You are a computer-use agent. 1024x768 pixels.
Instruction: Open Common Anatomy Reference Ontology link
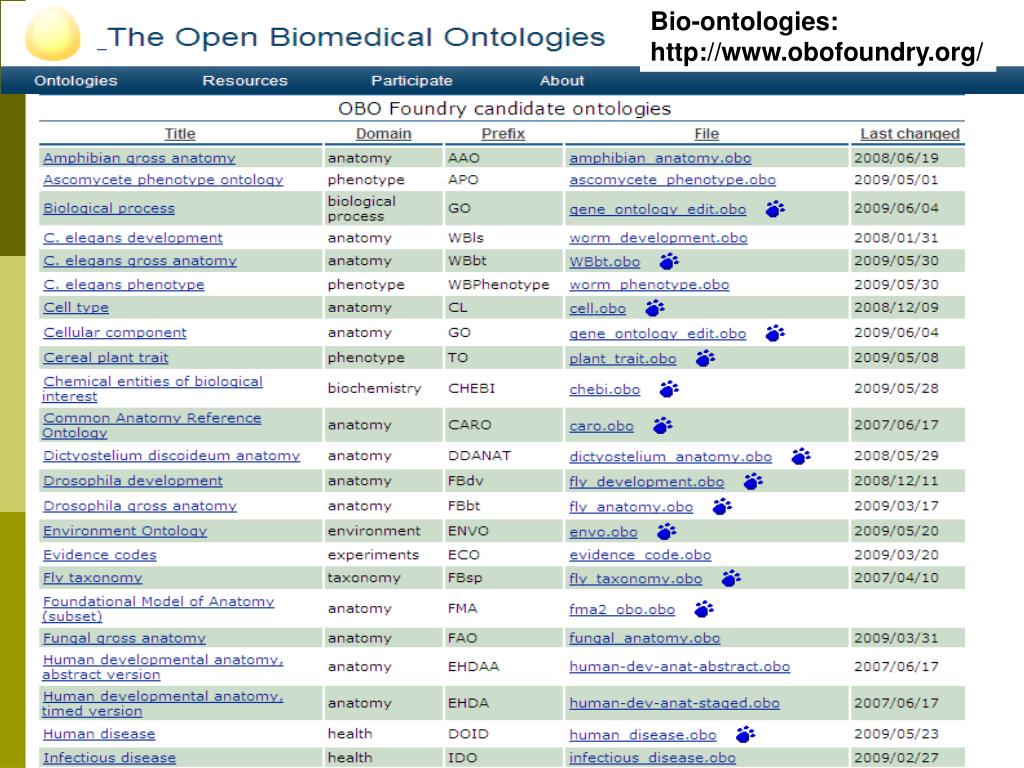152,425
